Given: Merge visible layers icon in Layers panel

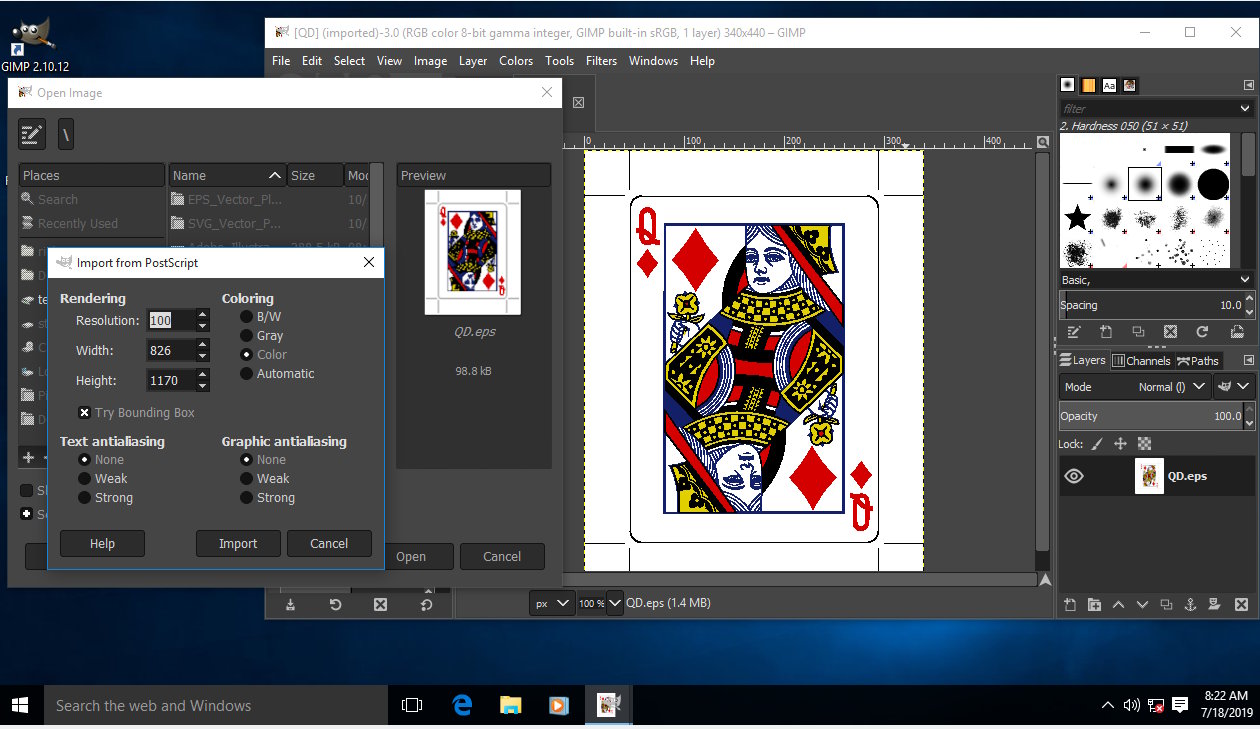Looking at the screenshot, I should (1214, 604).
